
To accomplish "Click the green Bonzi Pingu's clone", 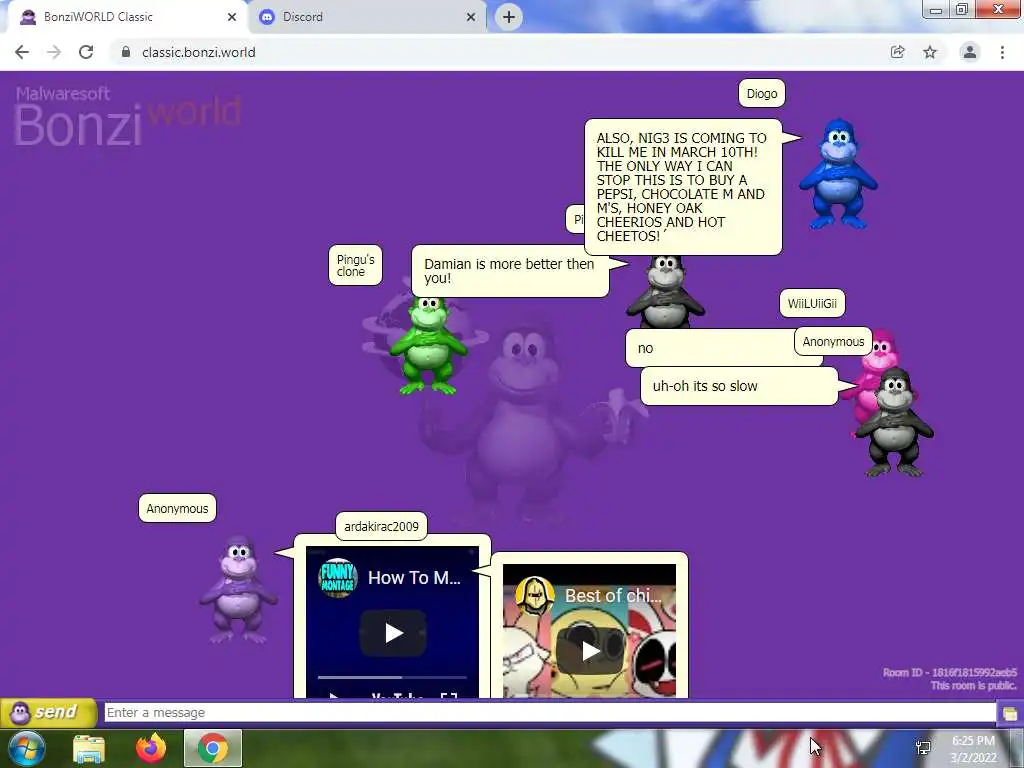I will pyautogui.click(x=428, y=345).
